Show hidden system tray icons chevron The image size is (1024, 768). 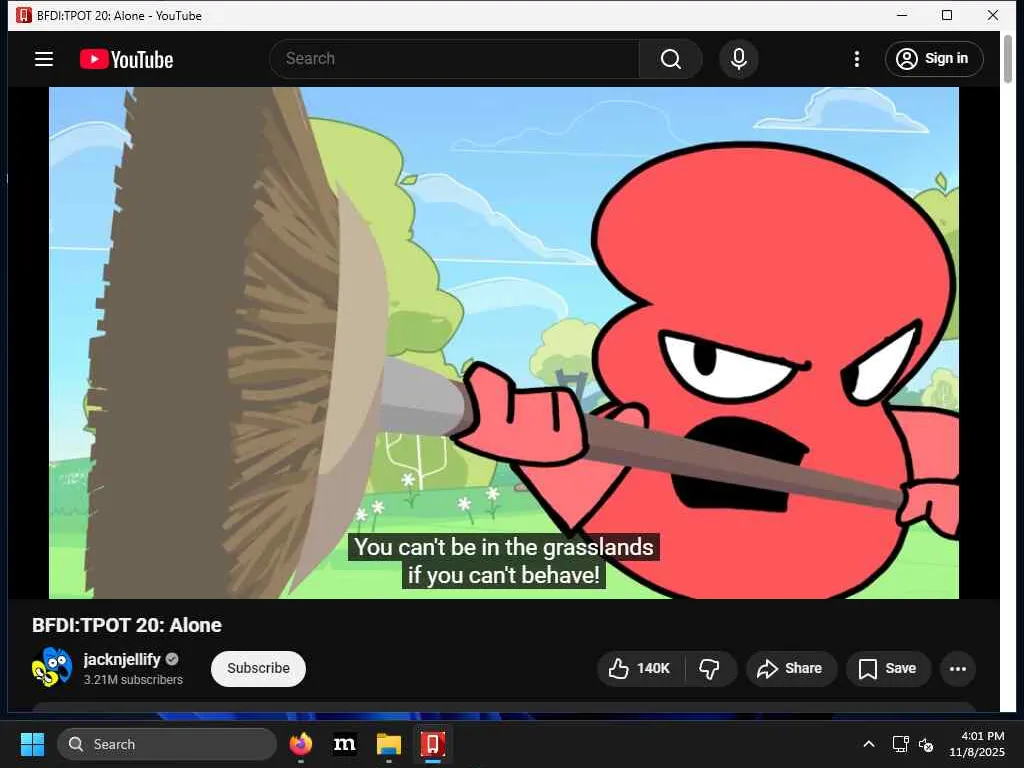tap(869, 744)
